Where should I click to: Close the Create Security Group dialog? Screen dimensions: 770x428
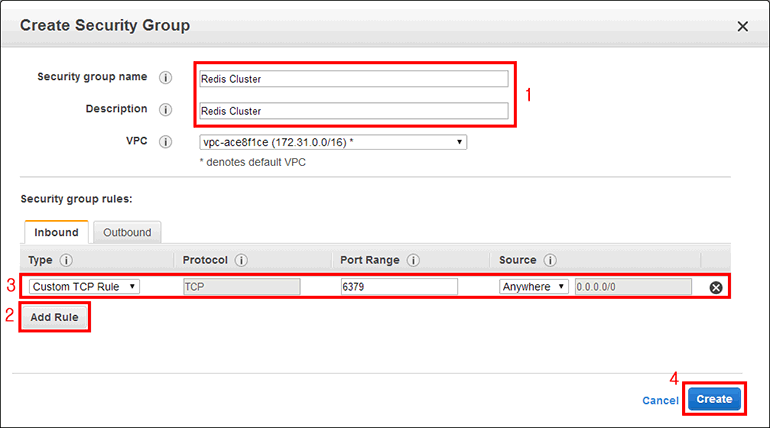tap(742, 26)
